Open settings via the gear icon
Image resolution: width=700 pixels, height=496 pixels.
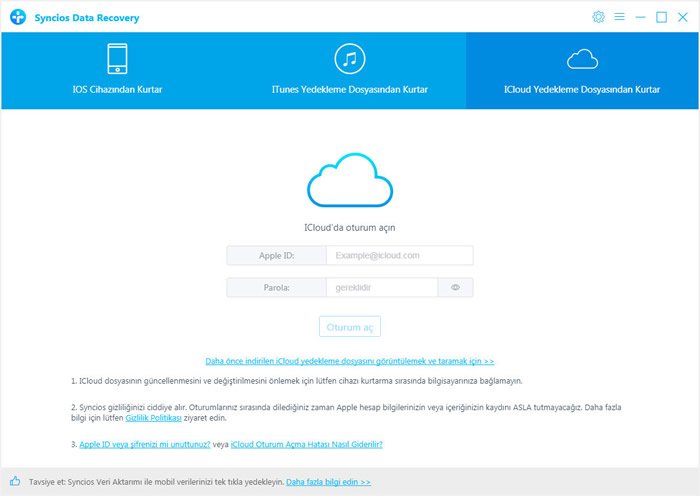(x=598, y=17)
